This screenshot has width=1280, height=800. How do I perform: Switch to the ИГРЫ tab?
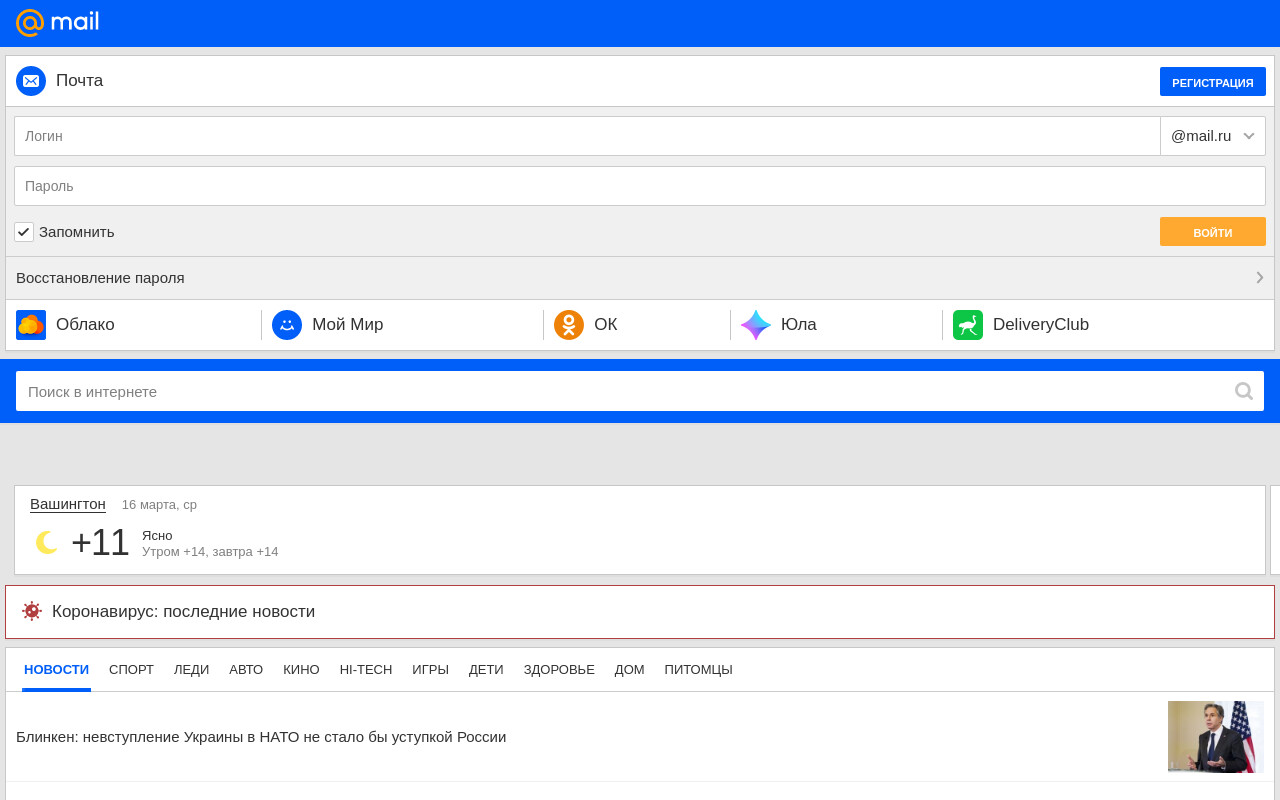(x=430, y=670)
